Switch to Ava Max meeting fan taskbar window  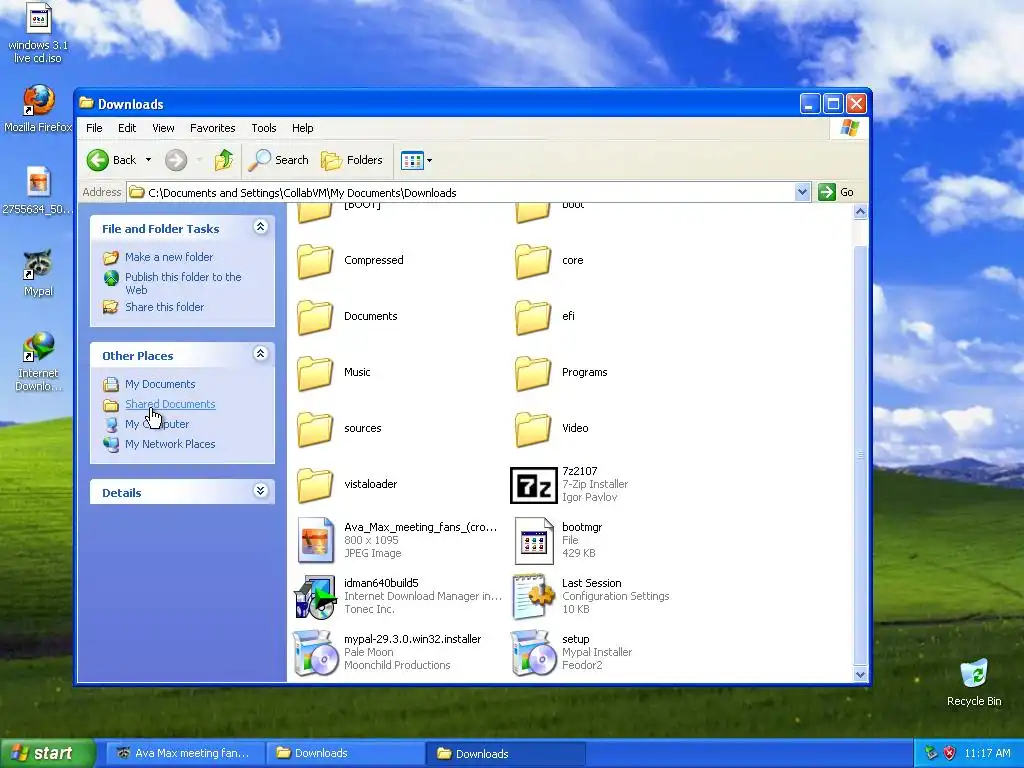coord(185,753)
